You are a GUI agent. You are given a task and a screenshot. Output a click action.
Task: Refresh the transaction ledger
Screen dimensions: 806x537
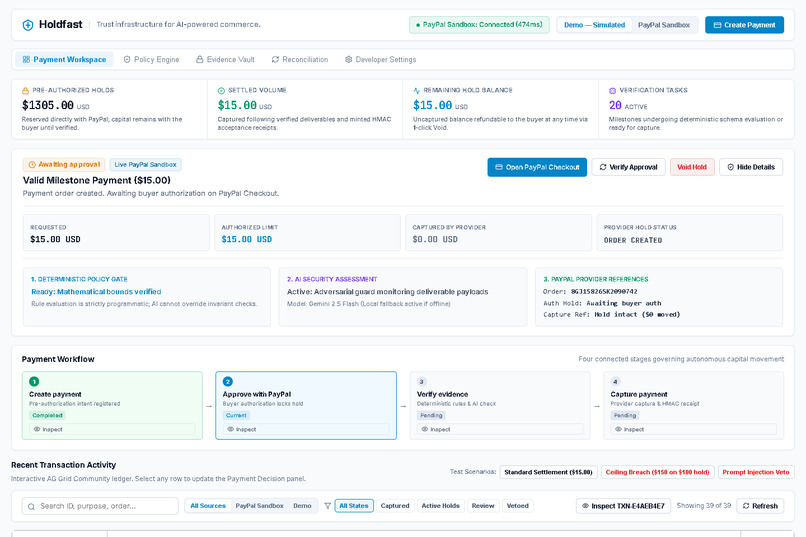point(760,506)
